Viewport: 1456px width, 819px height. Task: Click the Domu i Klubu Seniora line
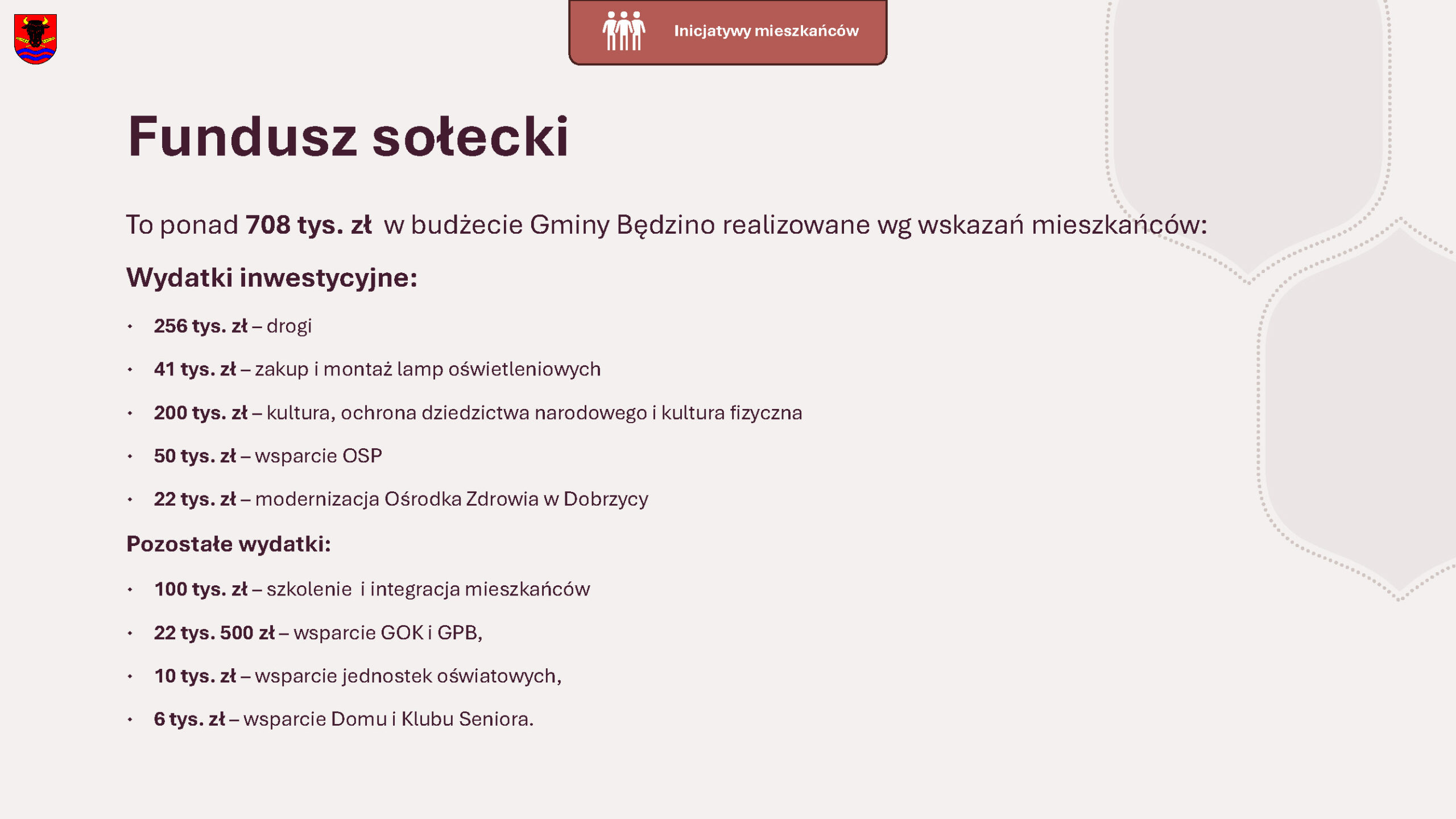click(x=344, y=719)
